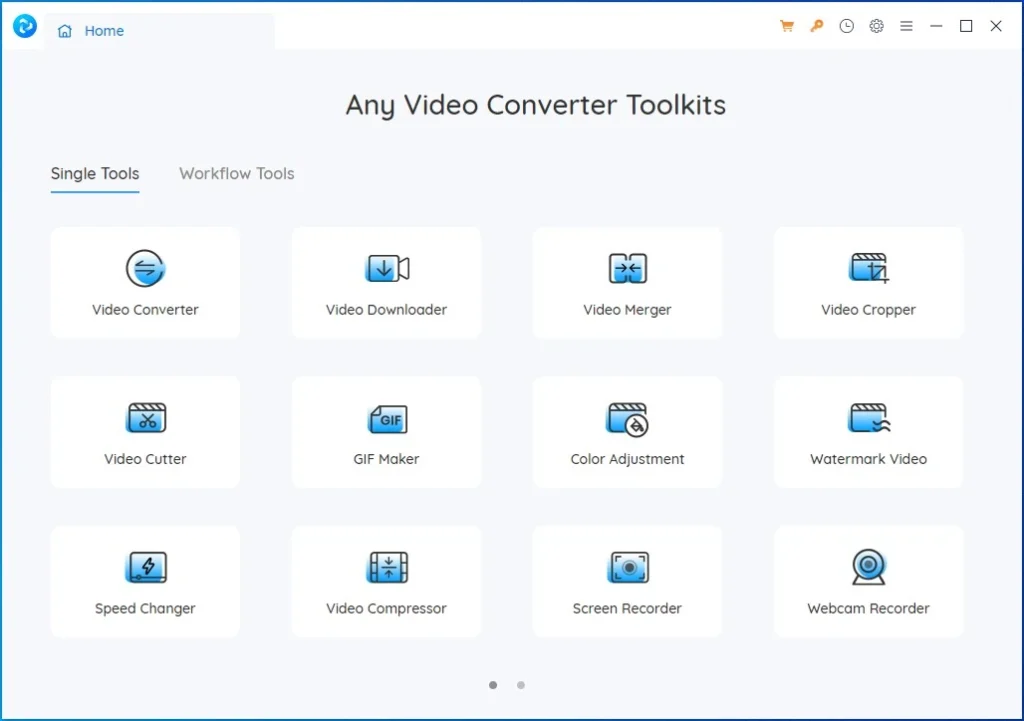
Task: Click the Webcam Recorder label
Action: tap(869, 609)
